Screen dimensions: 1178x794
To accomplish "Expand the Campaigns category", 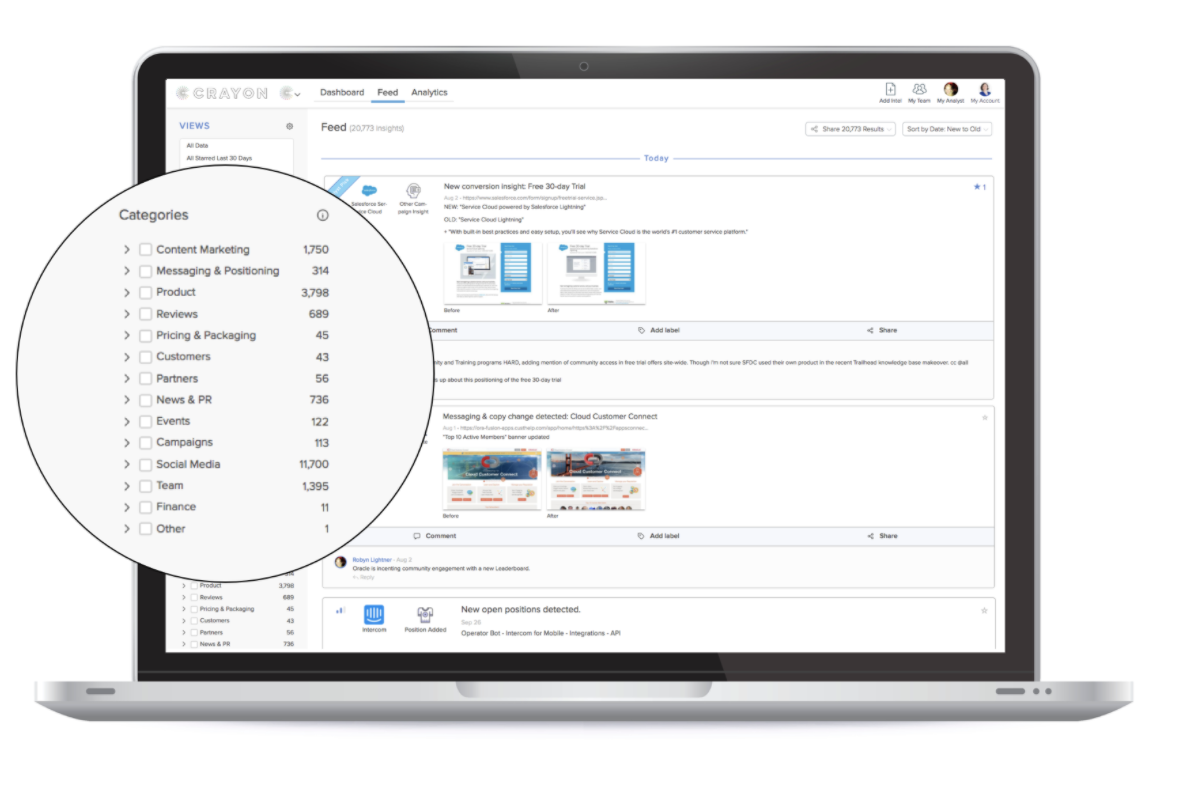I will click(126, 442).
